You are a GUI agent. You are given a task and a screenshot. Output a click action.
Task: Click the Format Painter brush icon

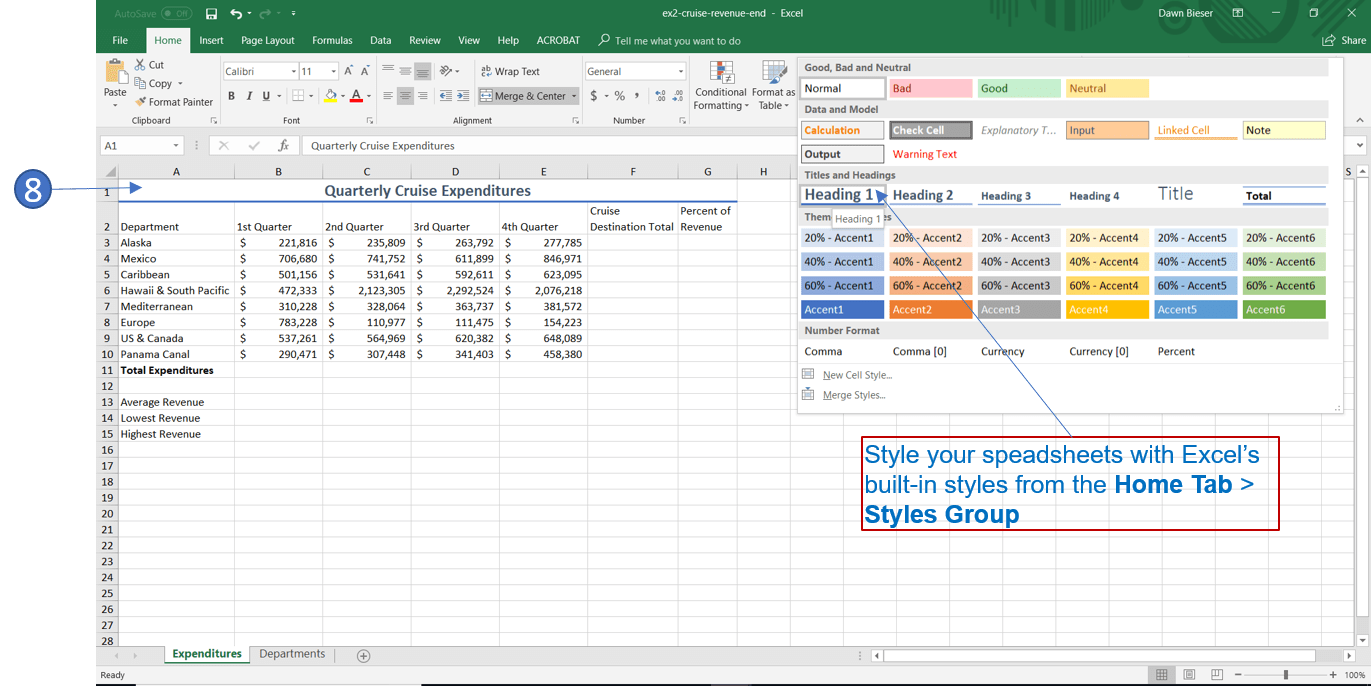[141, 102]
